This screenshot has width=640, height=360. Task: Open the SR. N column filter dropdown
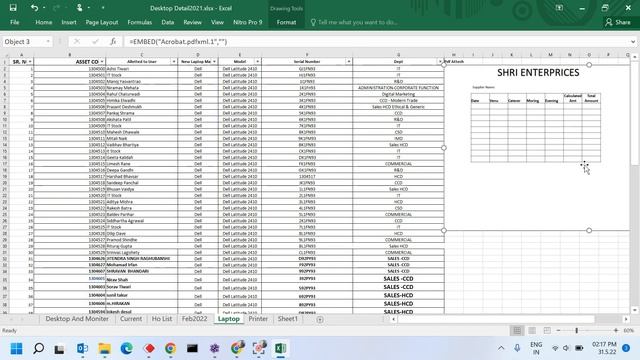(x=30, y=62)
